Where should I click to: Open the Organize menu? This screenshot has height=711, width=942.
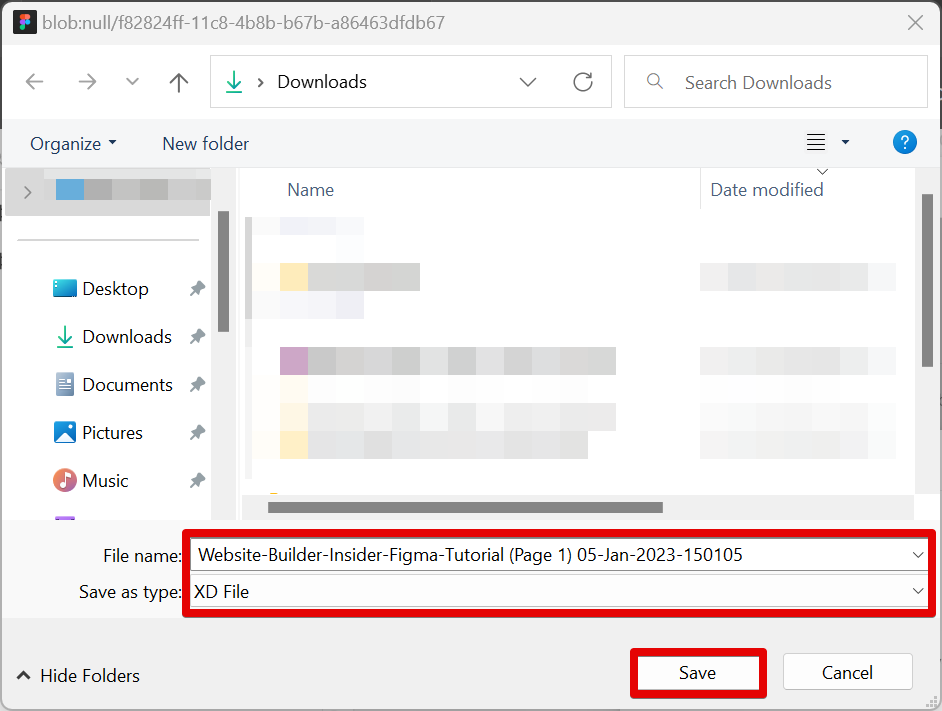[73, 144]
